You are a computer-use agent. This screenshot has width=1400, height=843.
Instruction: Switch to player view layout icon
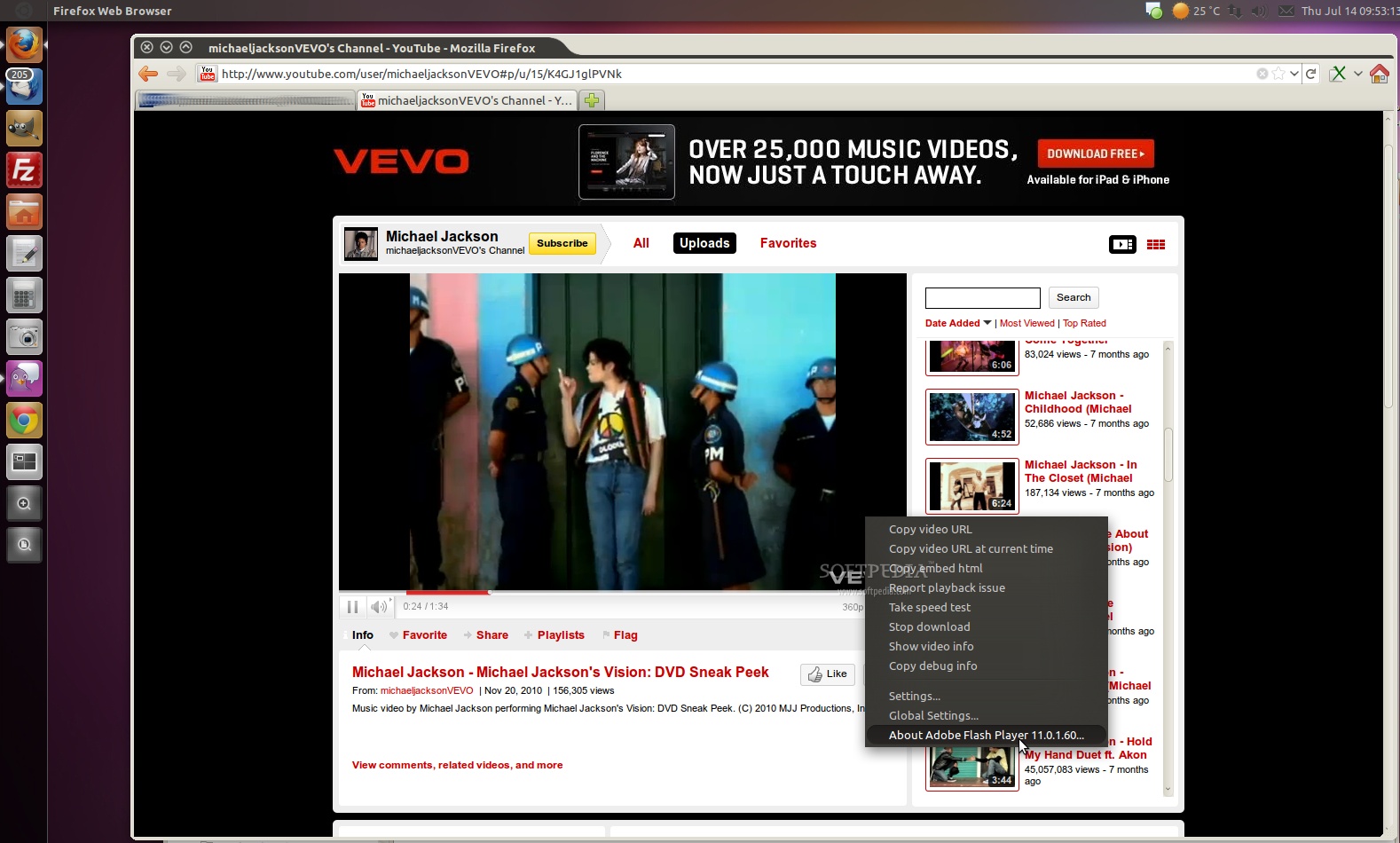click(1122, 245)
